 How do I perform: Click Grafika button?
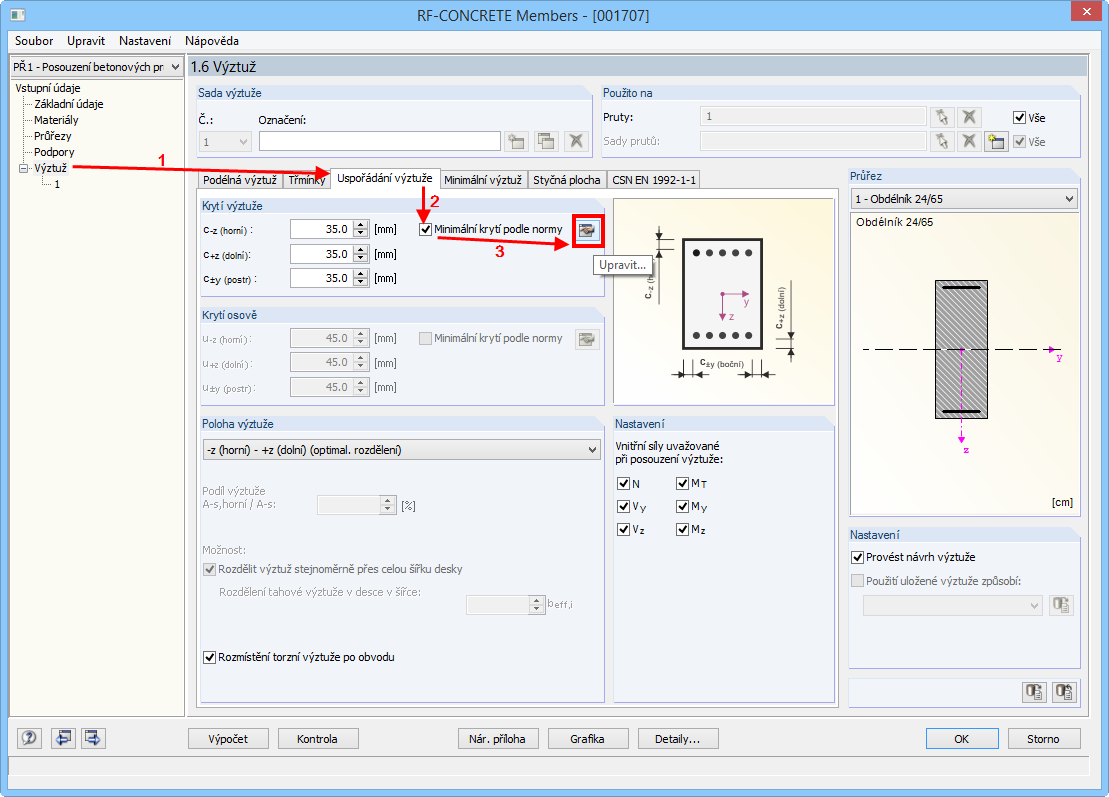click(x=588, y=738)
